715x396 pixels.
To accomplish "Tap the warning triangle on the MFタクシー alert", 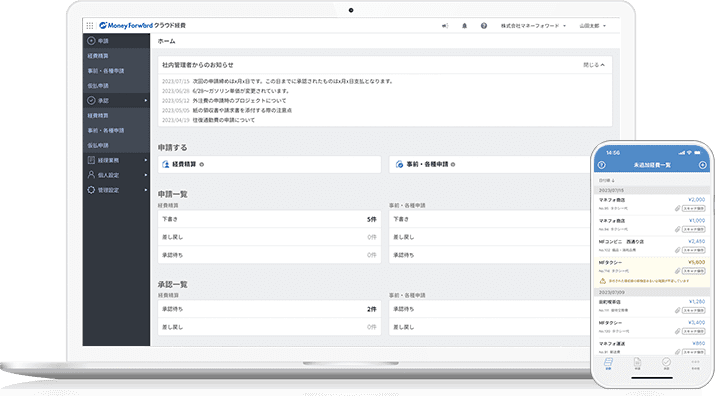I will click(602, 281).
